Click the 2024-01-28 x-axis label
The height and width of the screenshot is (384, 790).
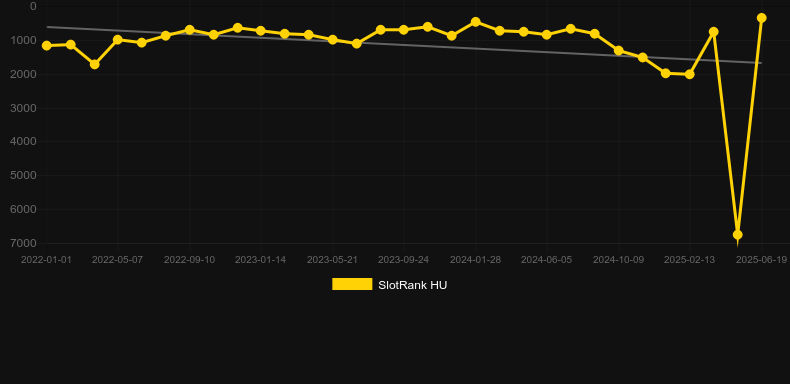[476, 260]
